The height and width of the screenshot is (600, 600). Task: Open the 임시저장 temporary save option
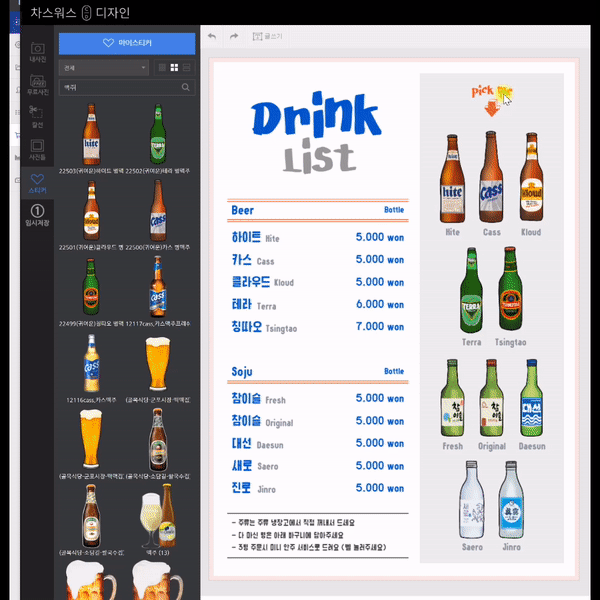point(38,215)
